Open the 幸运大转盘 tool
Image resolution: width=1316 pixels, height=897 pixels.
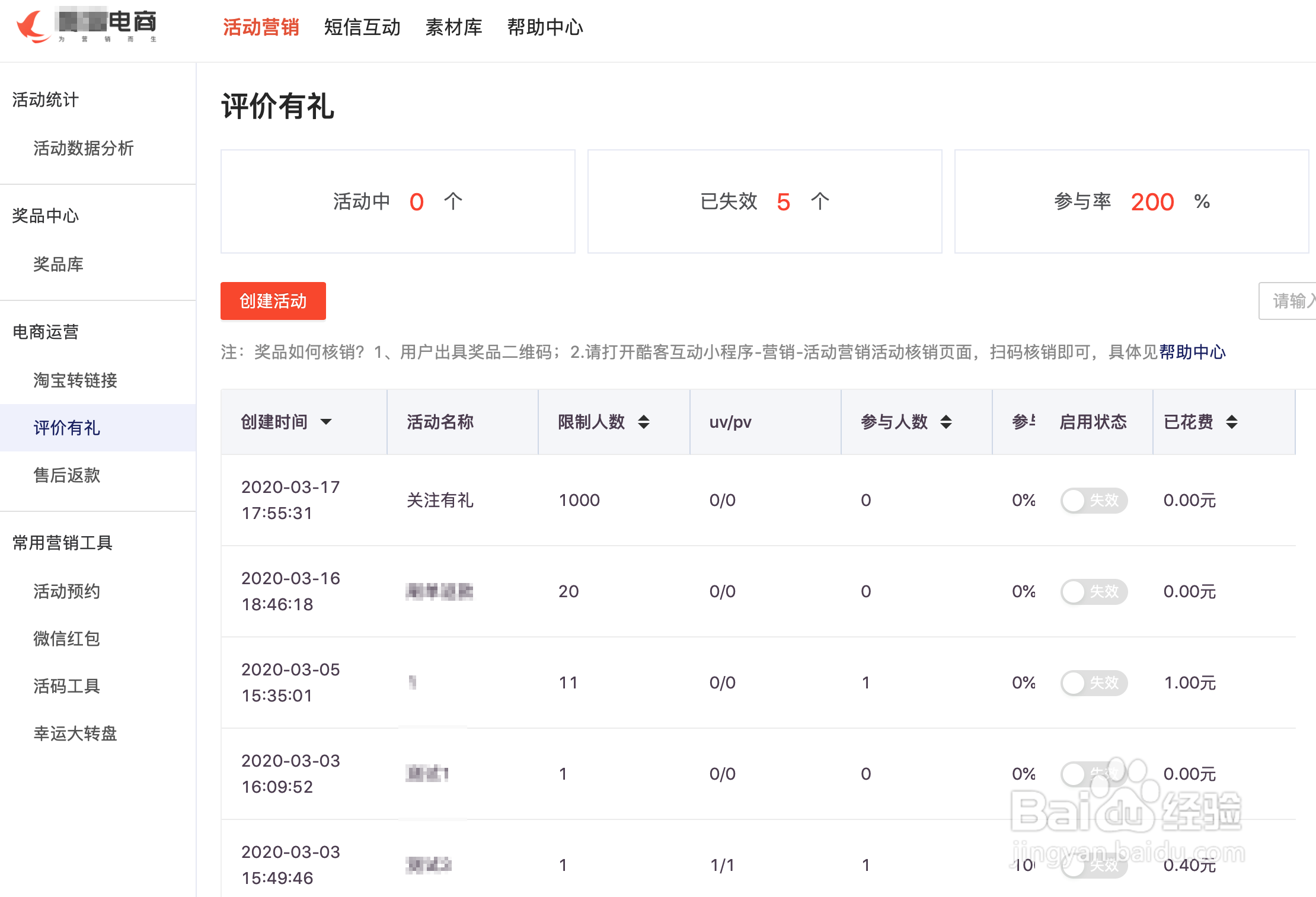pos(75,734)
